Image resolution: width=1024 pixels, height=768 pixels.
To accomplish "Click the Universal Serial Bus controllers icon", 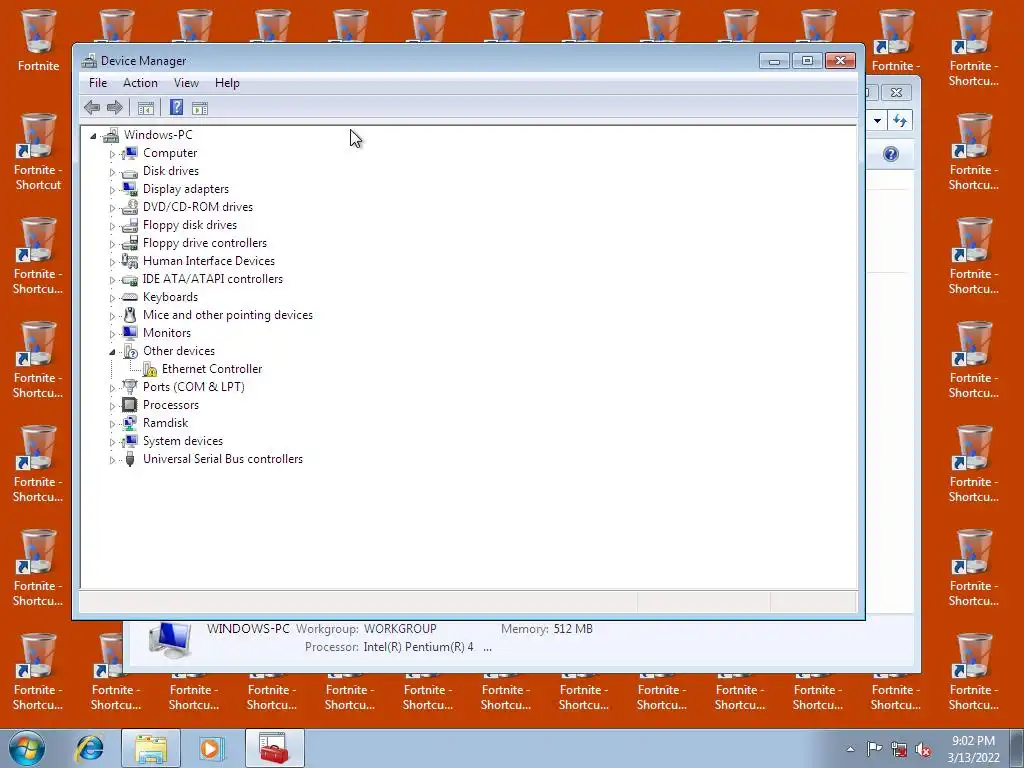I will click(x=129, y=459).
